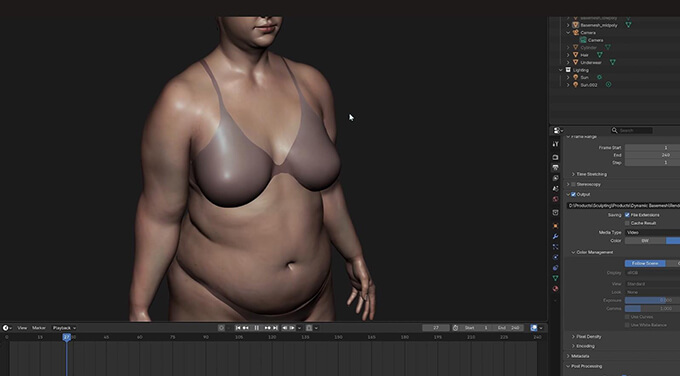This screenshot has width=680, height=376.
Task: Expand the Time Stretching panel
Action: coord(573,174)
